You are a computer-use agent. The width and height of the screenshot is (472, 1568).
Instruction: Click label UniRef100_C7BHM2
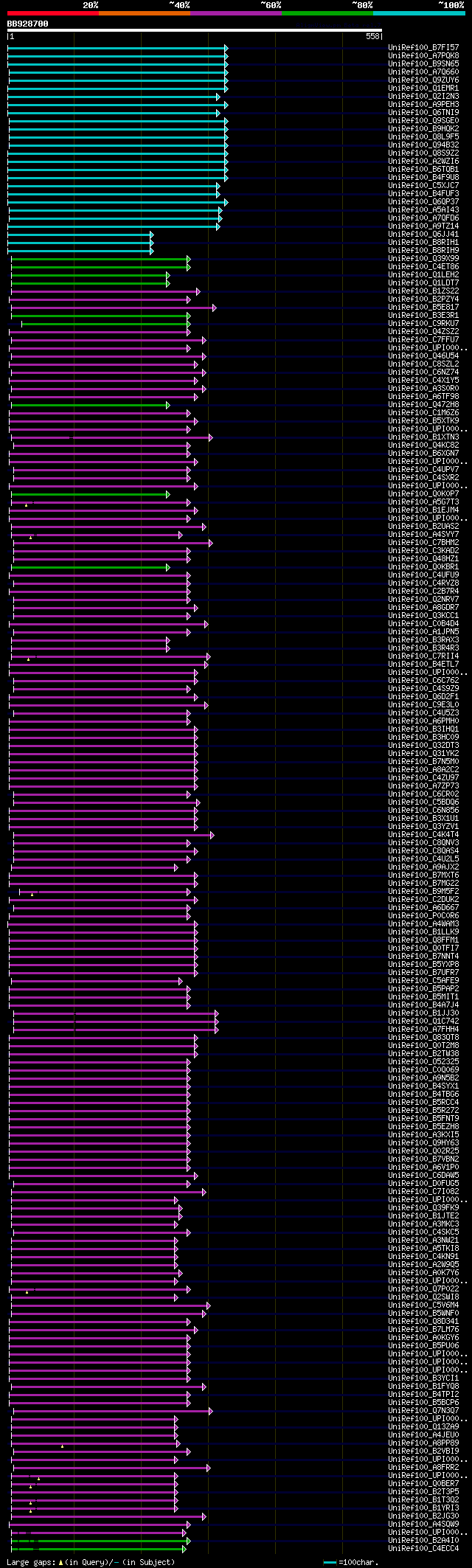point(423,542)
